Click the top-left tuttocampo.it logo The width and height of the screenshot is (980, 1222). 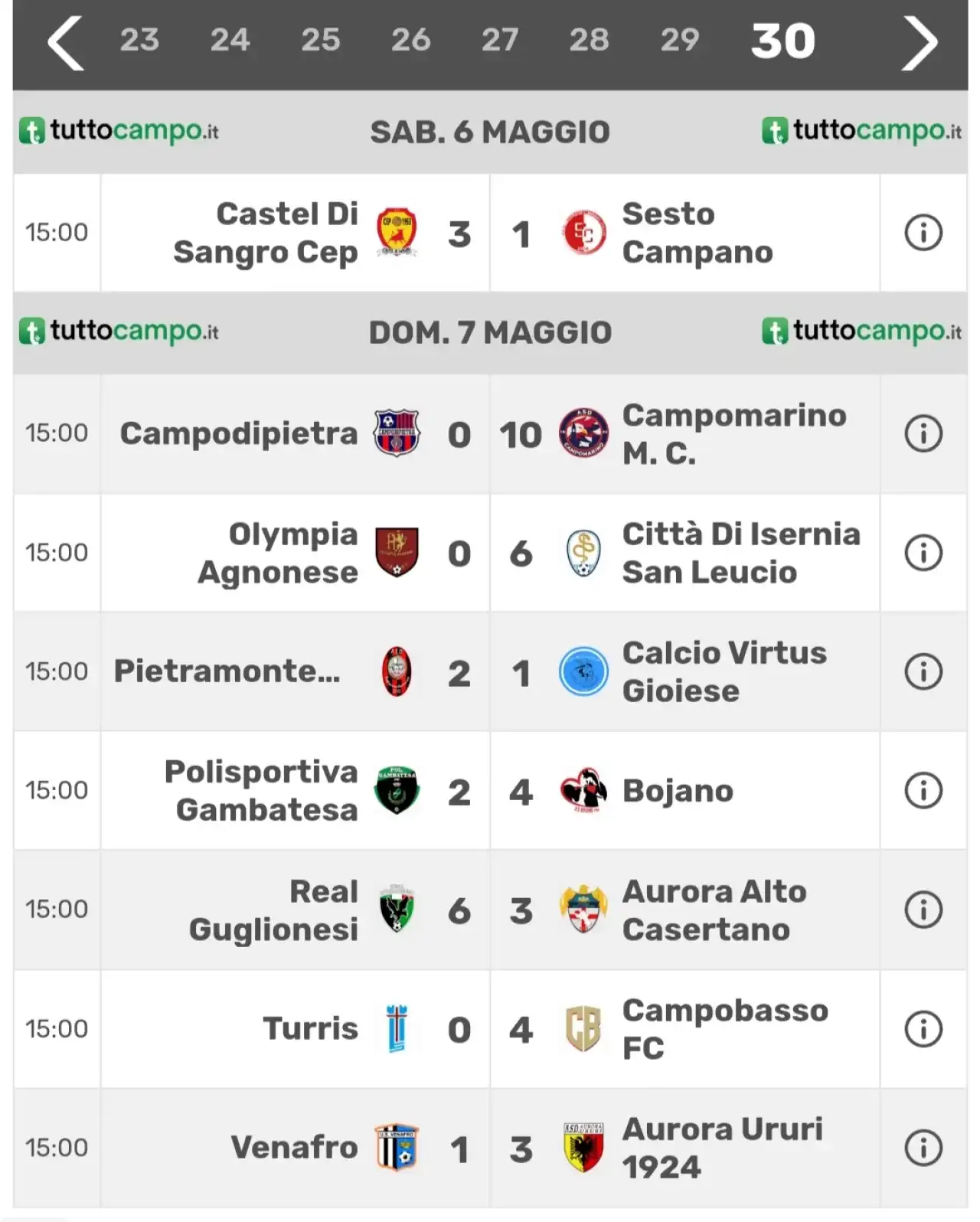coord(119,132)
